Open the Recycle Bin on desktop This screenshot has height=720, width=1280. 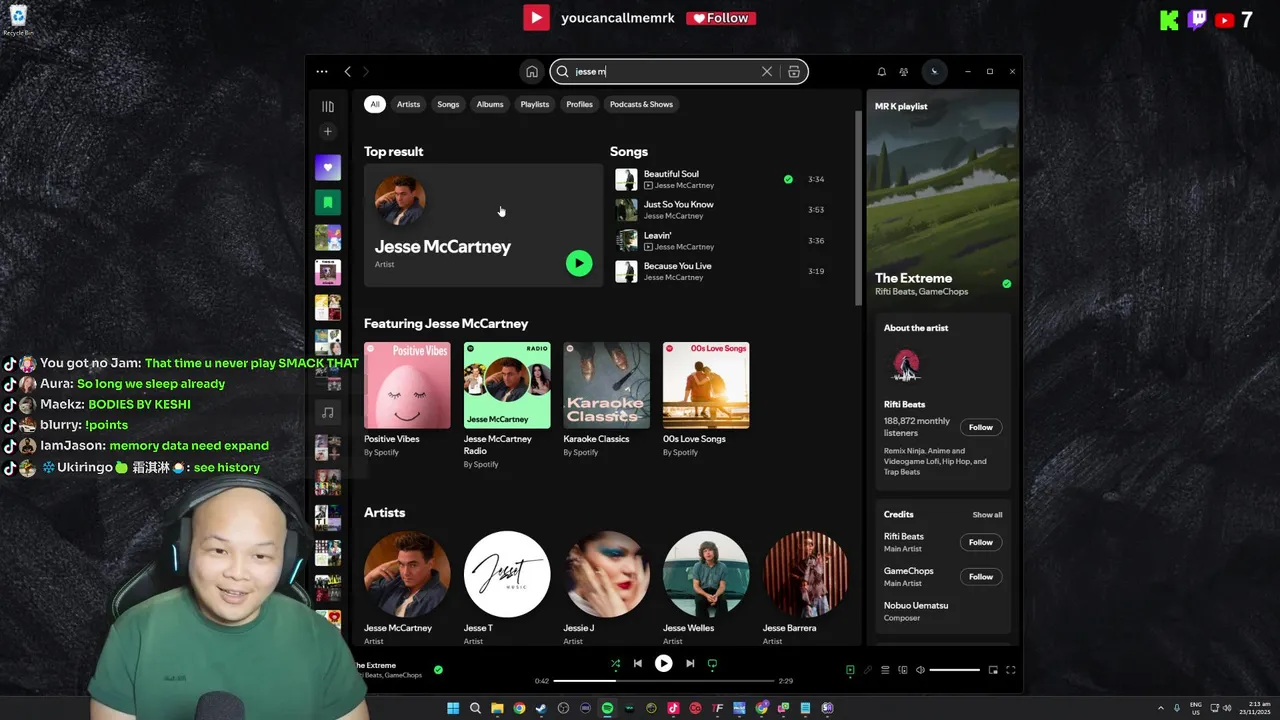point(18,21)
